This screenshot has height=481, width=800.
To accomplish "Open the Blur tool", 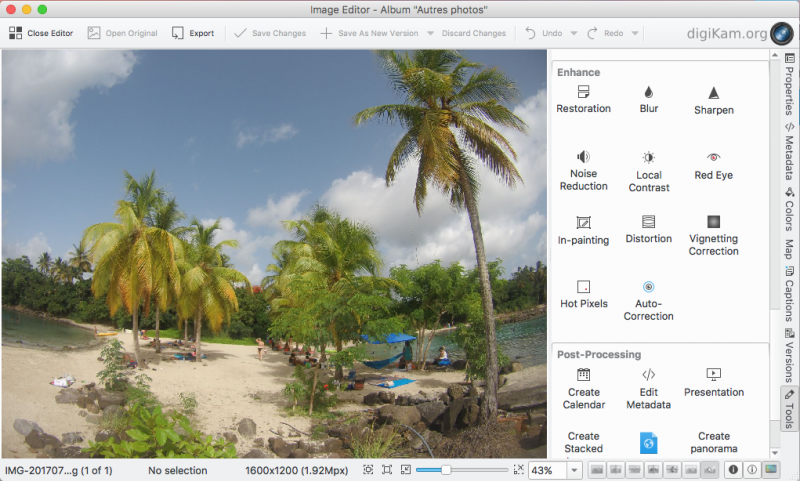I will pos(648,100).
